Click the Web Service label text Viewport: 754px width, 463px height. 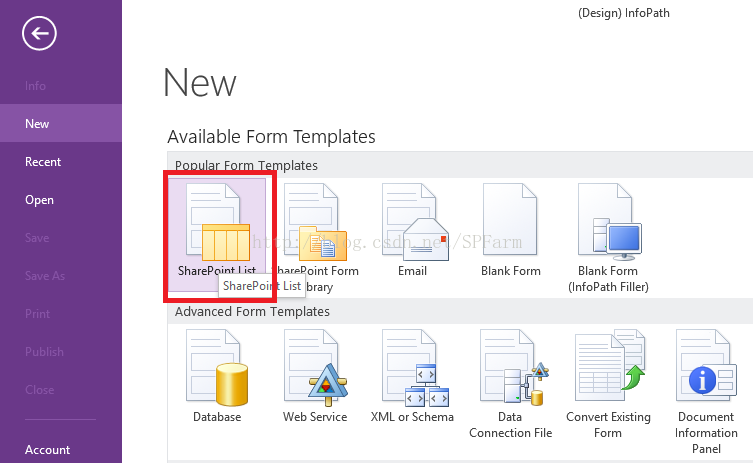coord(315,417)
